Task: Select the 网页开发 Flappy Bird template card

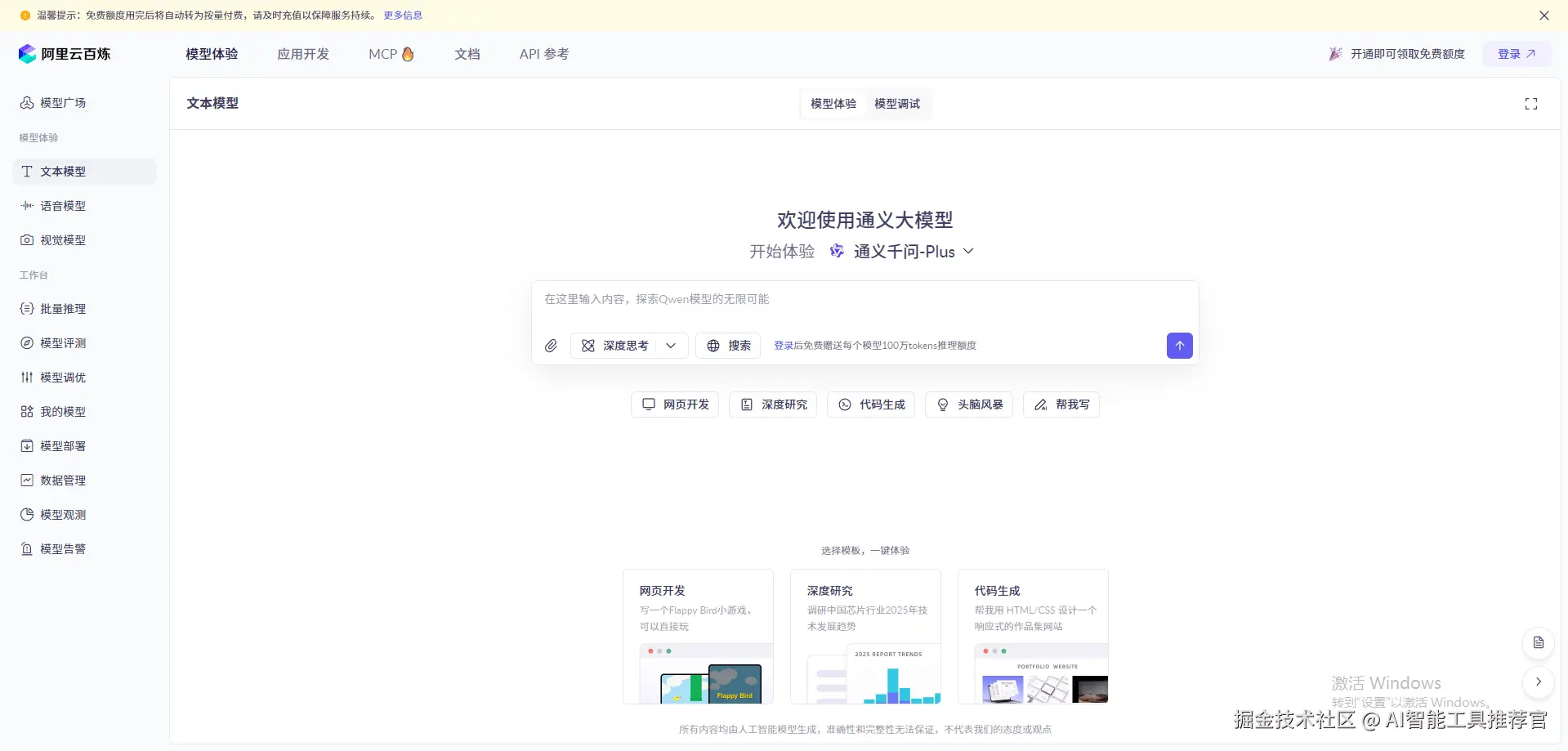Action: pos(698,637)
